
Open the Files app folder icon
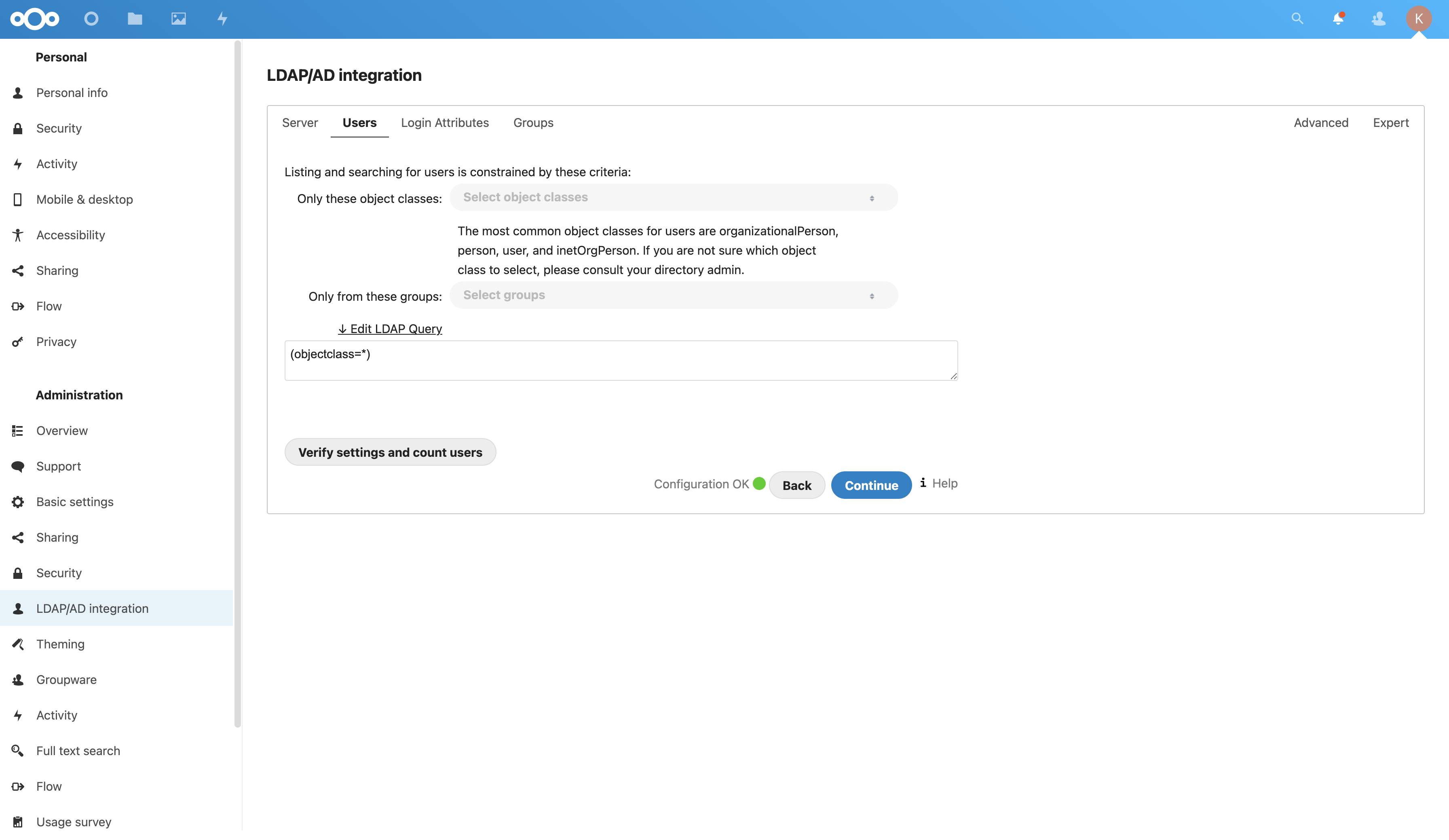click(x=135, y=19)
